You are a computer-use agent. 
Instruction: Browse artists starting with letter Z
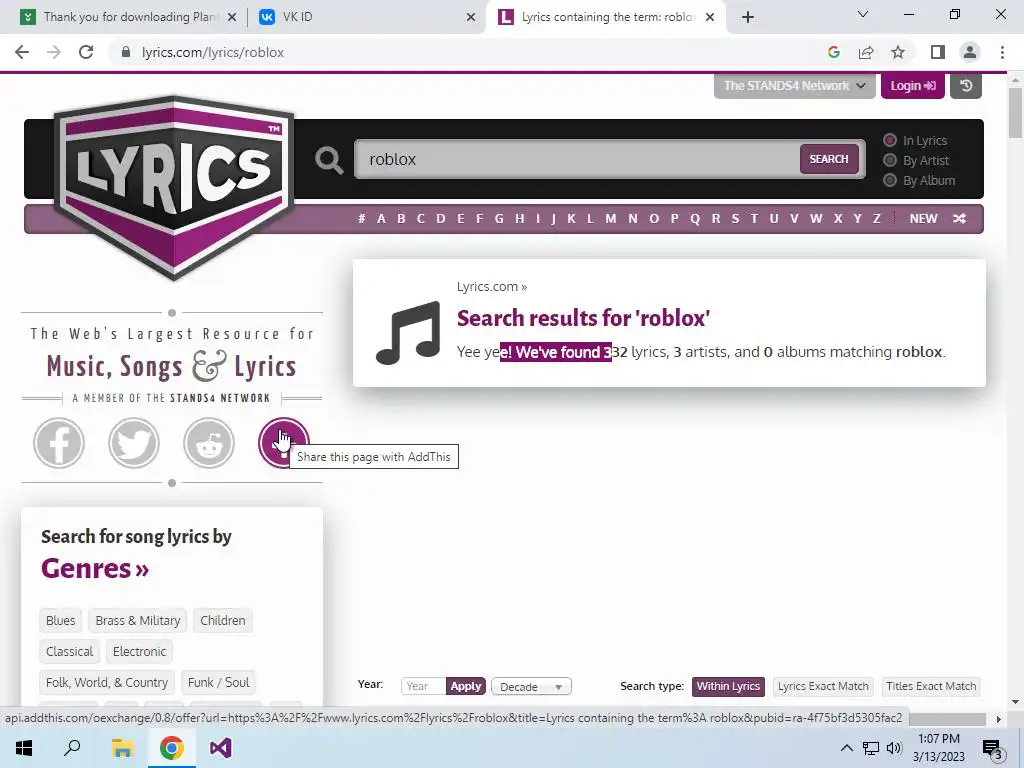(876, 219)
